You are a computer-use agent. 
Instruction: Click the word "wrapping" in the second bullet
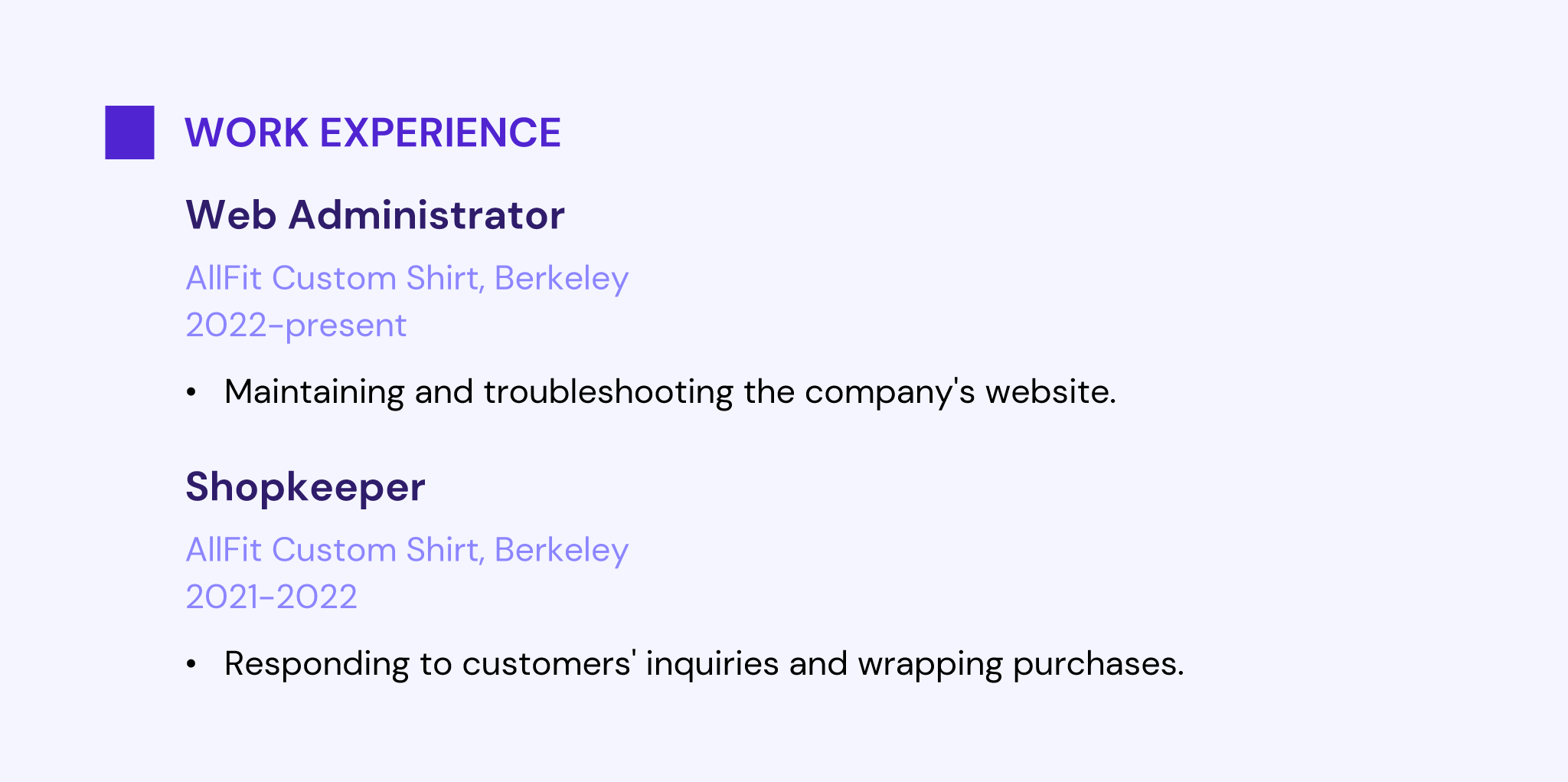point(929,664)
